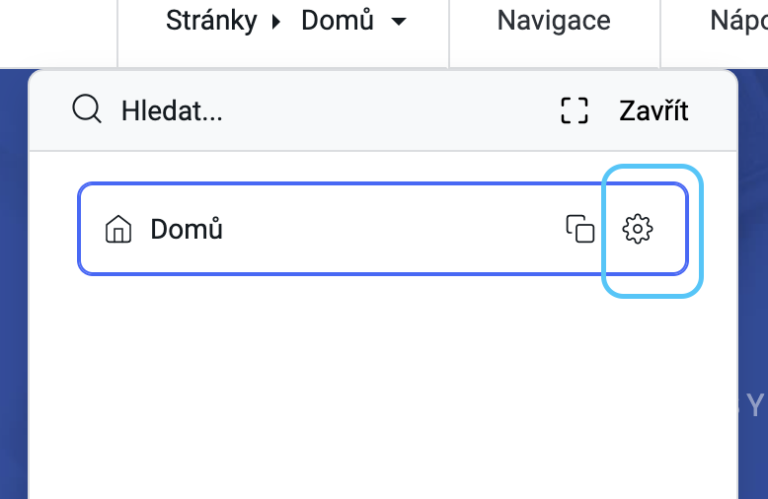768x499 pixels.
Task: Switch to the Navigace tab
Action: [x=554, y=21]
